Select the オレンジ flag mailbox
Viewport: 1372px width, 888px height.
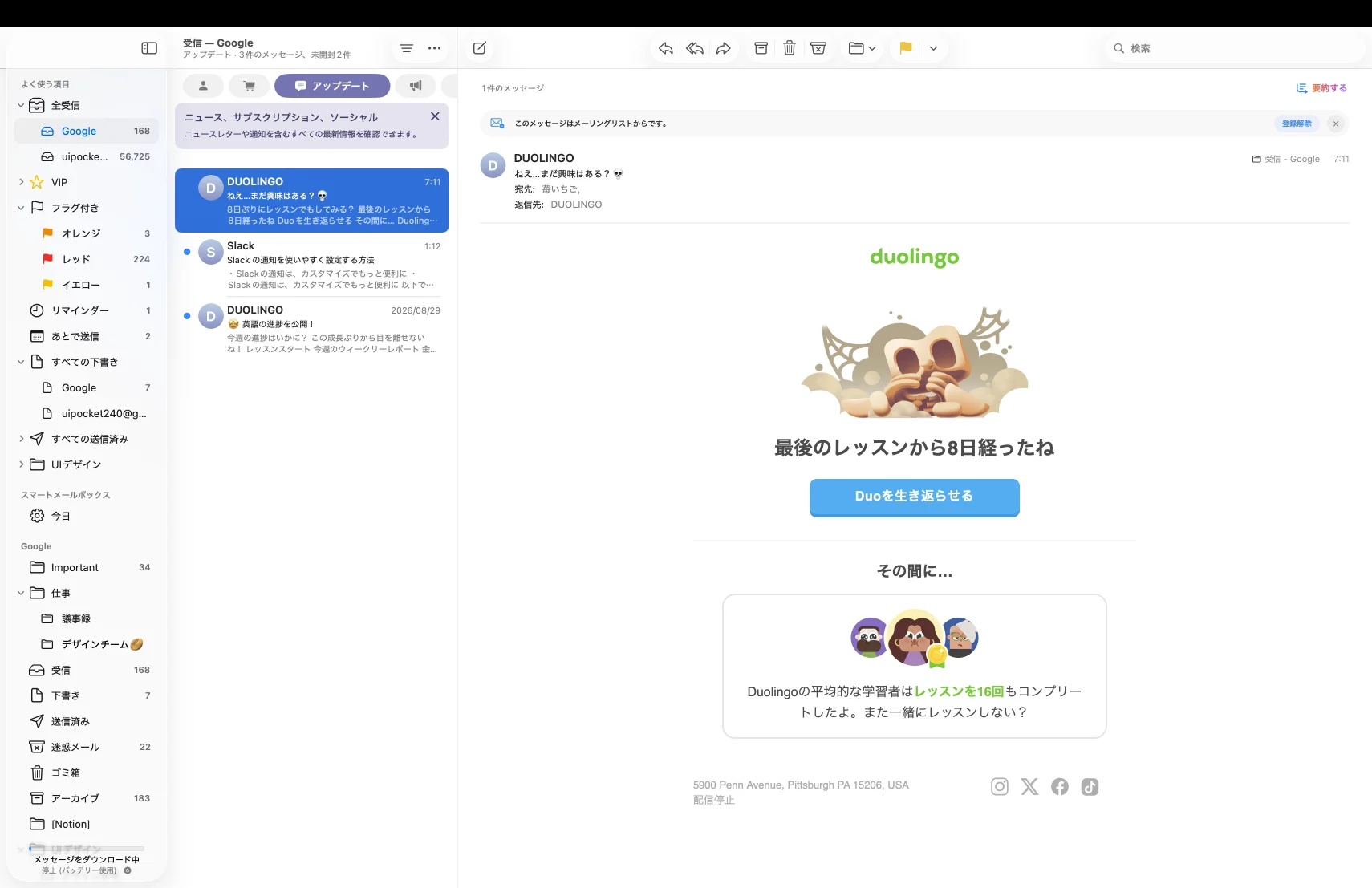(87, 233)
